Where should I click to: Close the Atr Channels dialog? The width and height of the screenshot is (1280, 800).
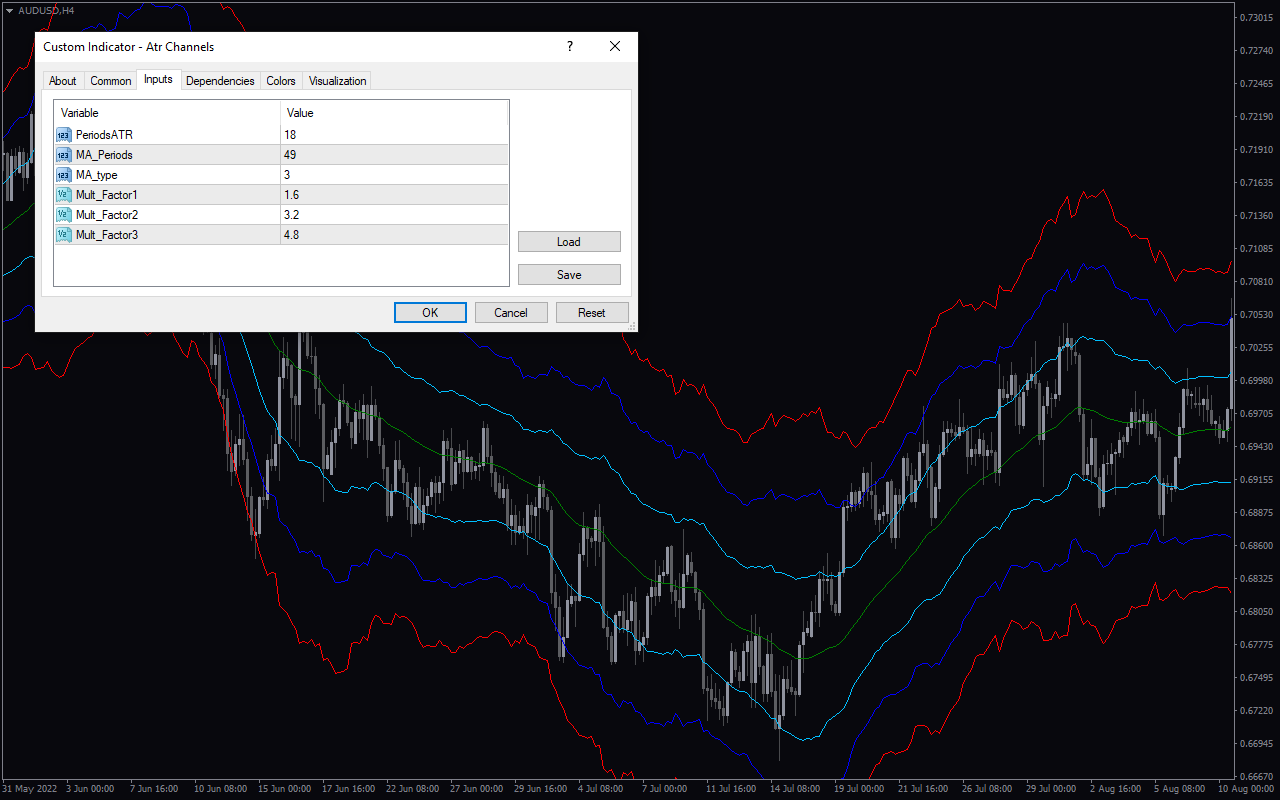(615, 46)
